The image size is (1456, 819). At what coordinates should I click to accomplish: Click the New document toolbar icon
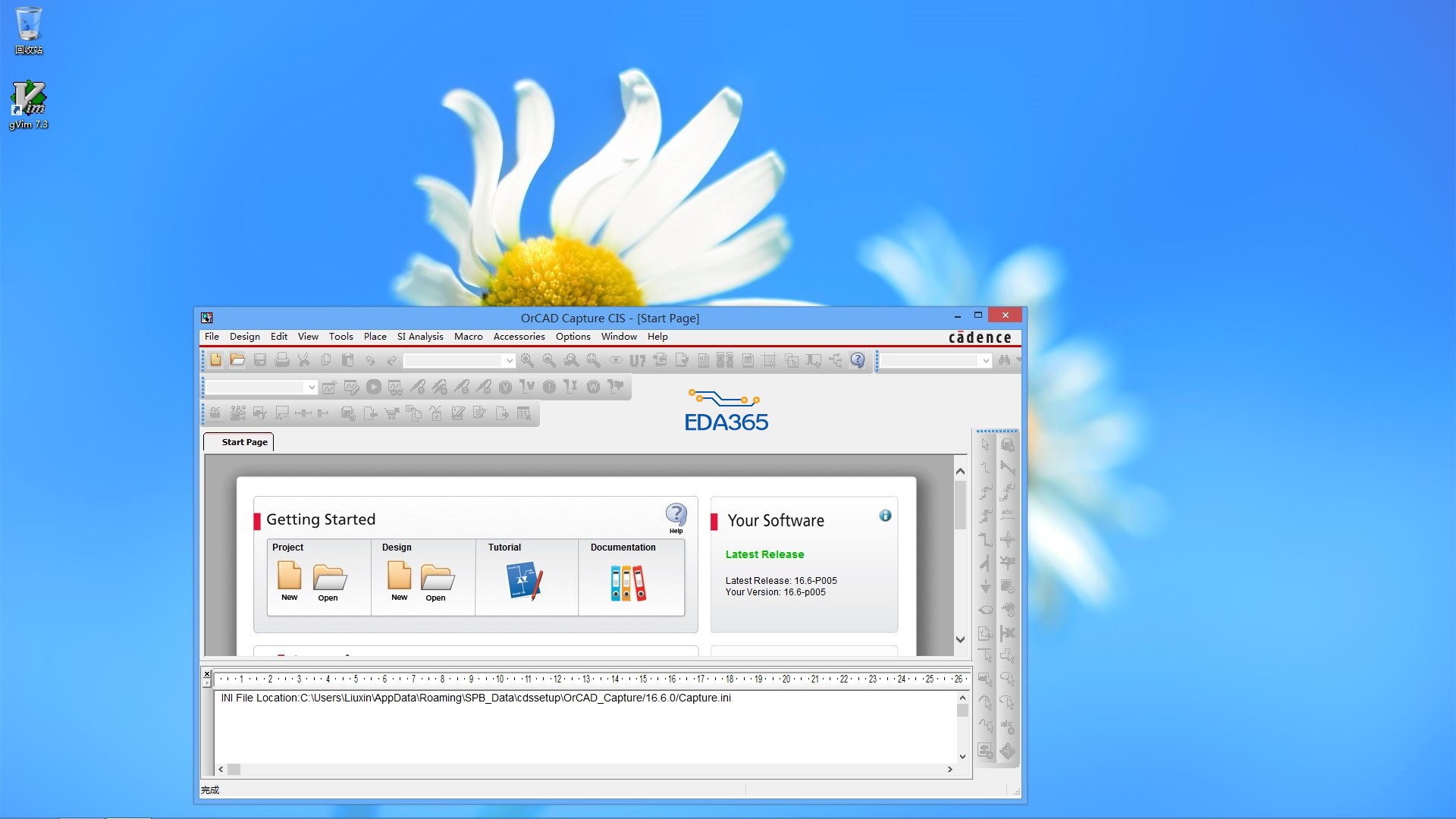[x=216, y=360]
